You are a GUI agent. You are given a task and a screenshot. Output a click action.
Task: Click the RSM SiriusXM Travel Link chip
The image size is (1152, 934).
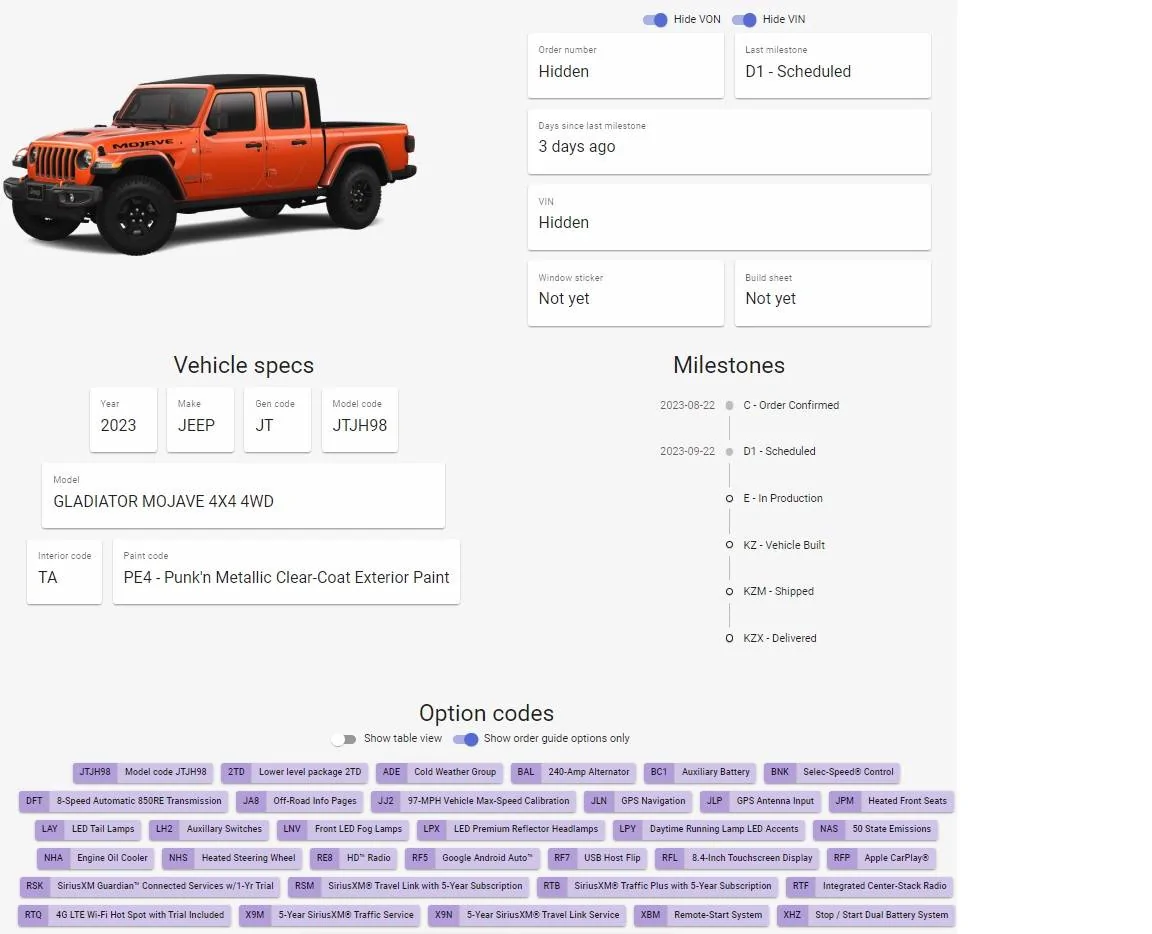(x=408, y=886)
